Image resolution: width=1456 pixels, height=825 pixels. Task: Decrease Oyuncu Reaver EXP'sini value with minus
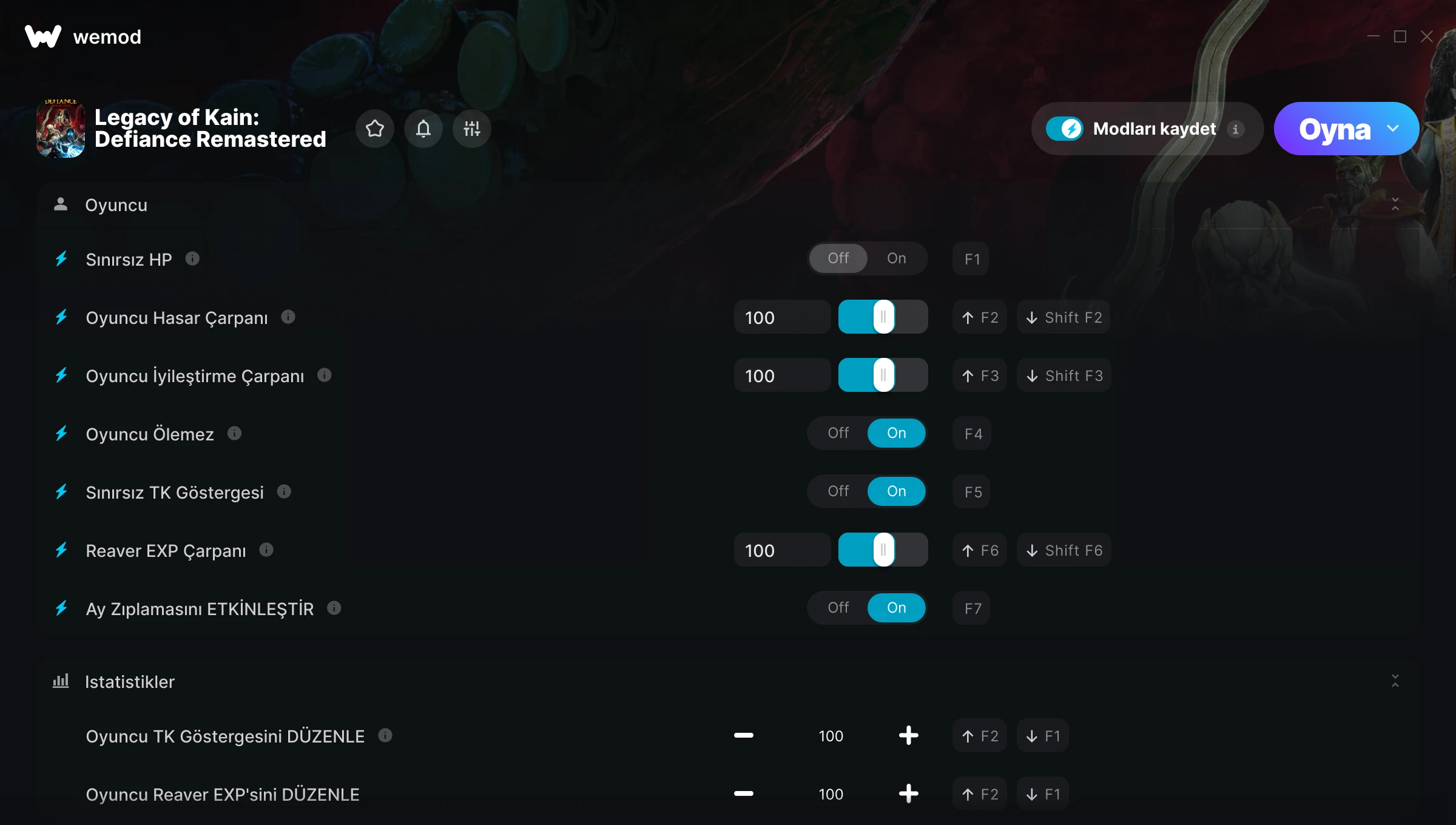(744, 793)
